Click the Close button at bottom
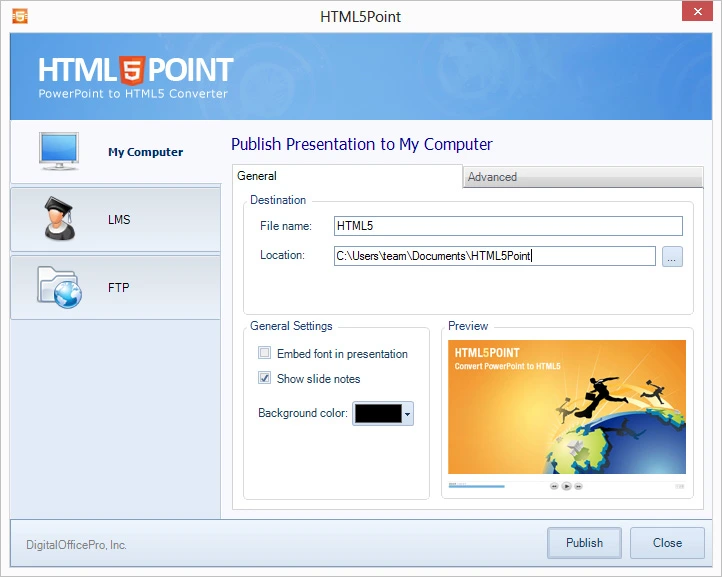 [667, 543]
